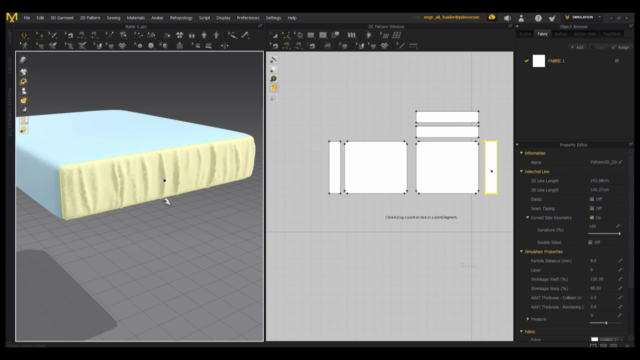The width and height of the screenshot is (640, 360).
Task: Toggle the Elastic checkbox
Action: (x=592, y=199)
